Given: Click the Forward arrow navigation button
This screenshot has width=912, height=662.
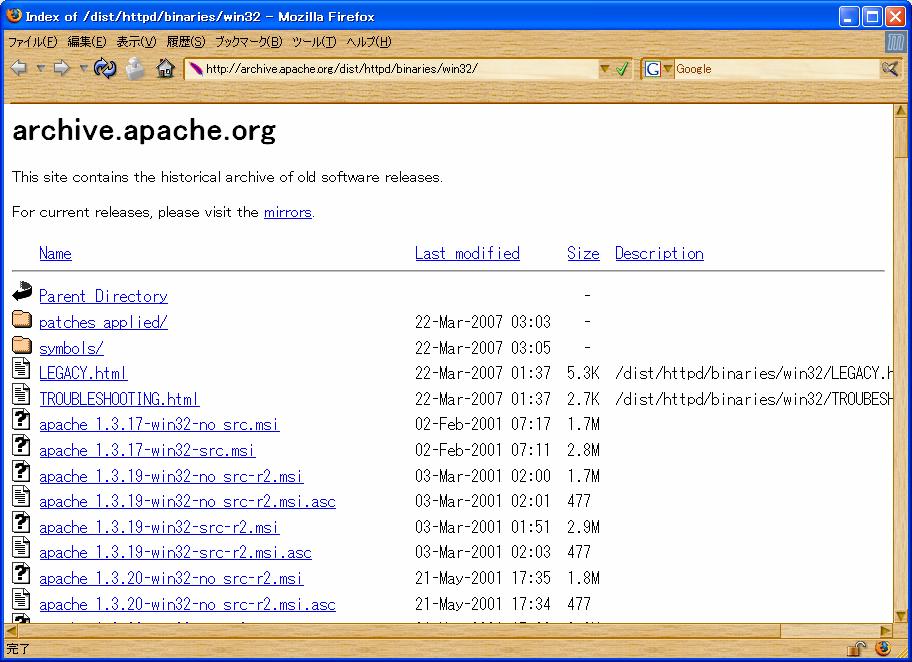Looking at the screenshot, I should point(62,68).
